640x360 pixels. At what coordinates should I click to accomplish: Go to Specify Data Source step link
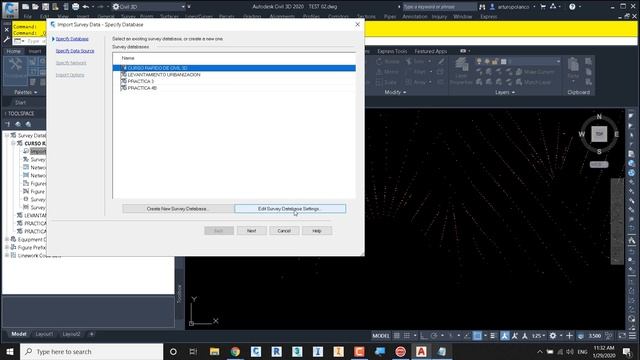tap(75, 51)
